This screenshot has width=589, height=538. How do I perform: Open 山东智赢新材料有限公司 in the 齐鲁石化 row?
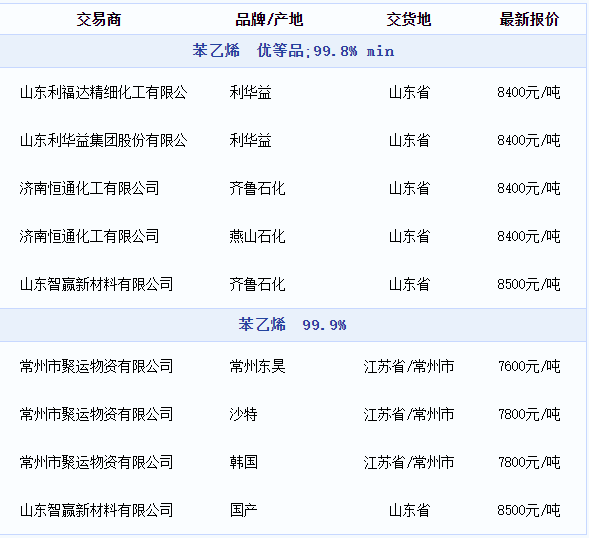(x=97, y=284)
